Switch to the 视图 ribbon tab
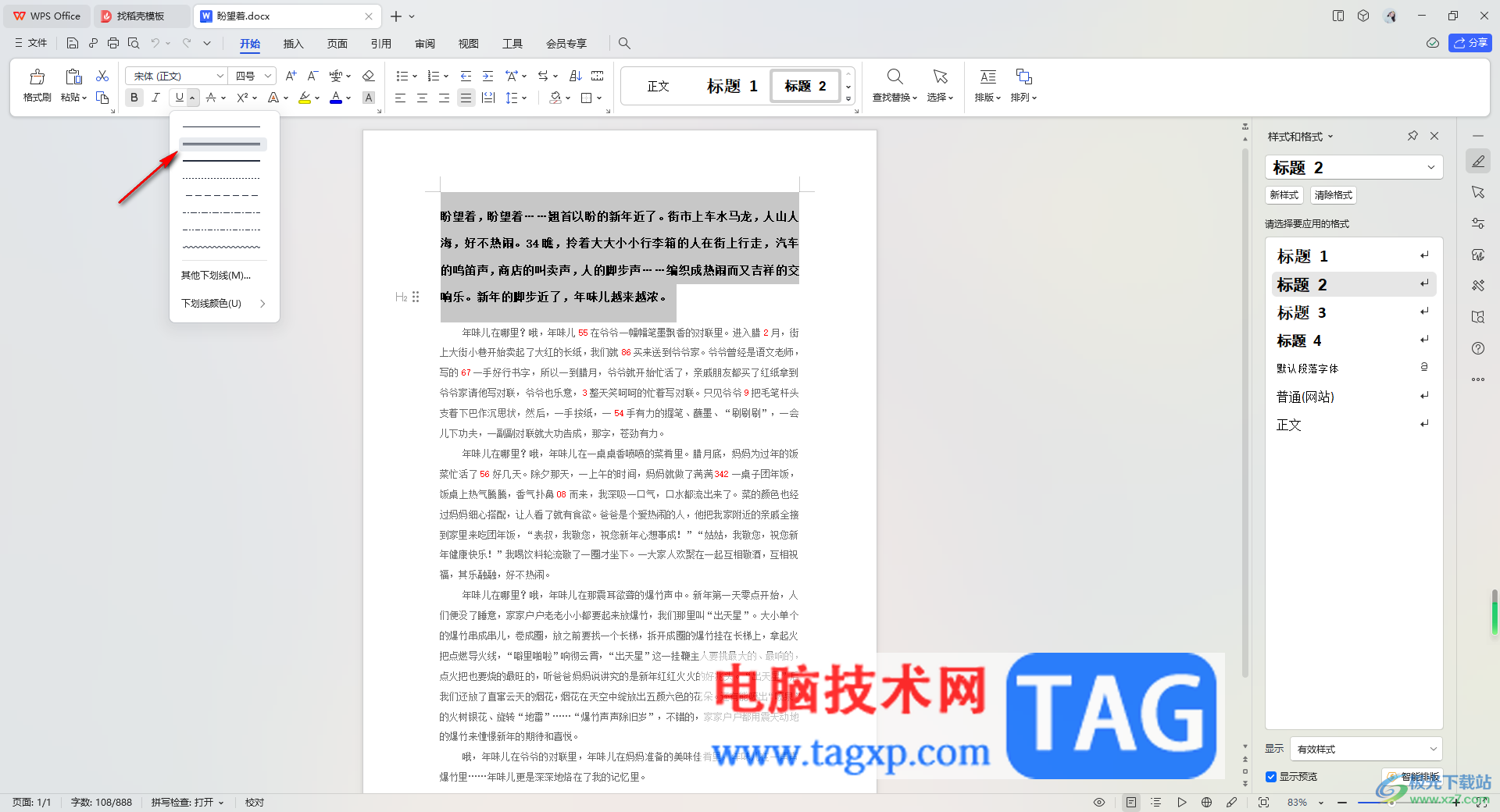Viewport: 1500px width, 812px height. pyautogui.click(x=468, y=44)
